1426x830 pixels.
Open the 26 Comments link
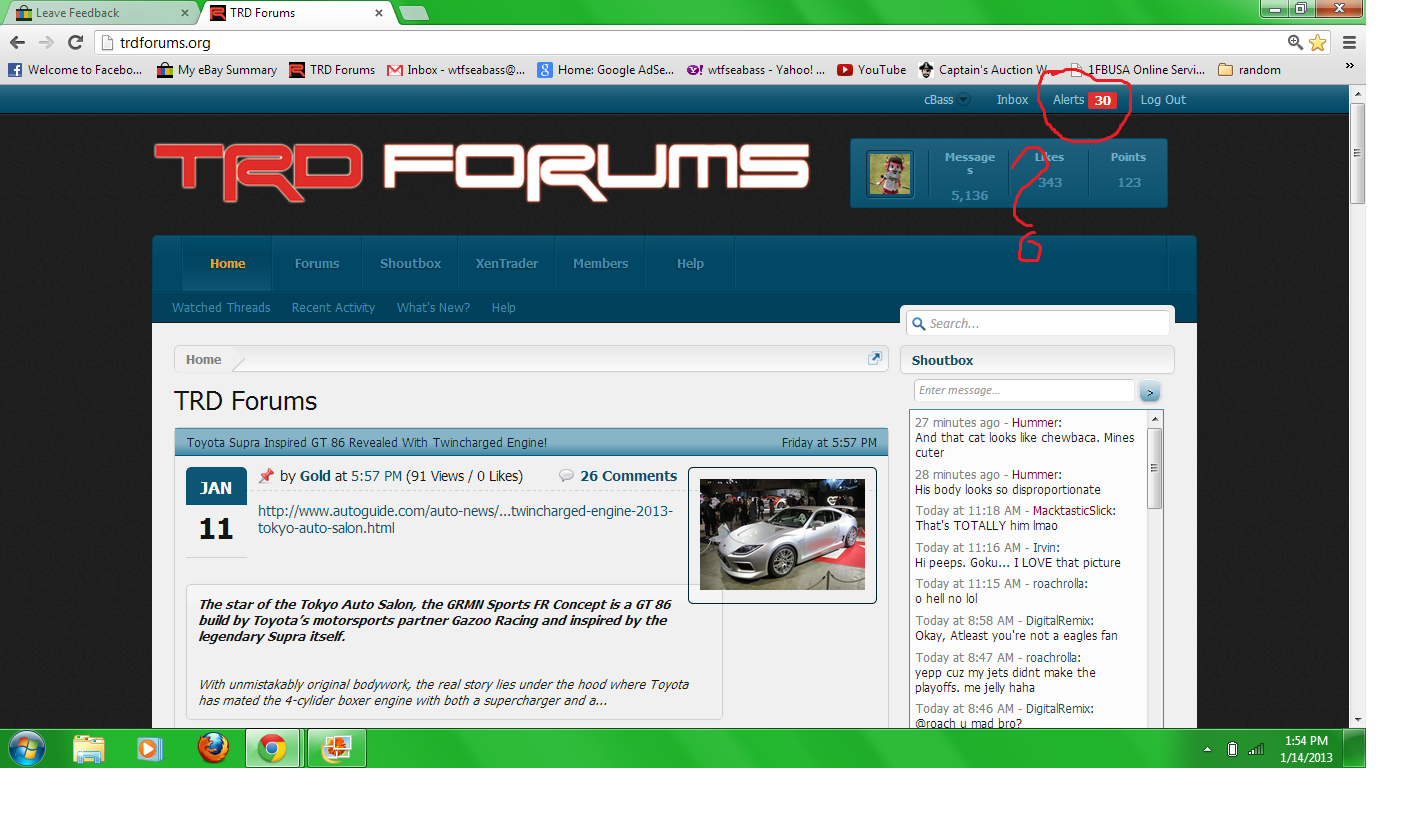(x=628, y=476)
